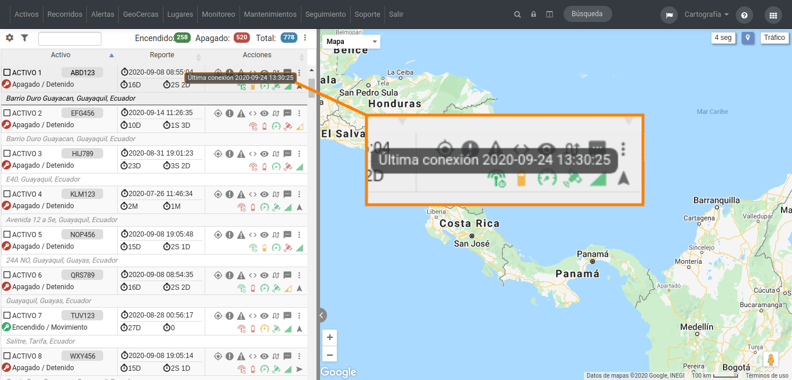
Task: Click the 4 seg refresh button
Action: [x=723, y=38]
